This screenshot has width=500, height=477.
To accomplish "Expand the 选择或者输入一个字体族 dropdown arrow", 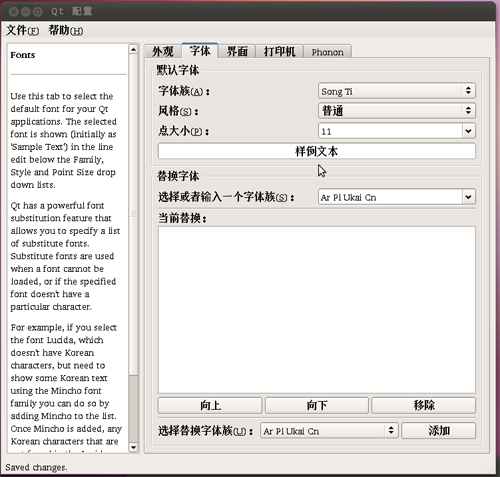I will [x=468, y=197].
